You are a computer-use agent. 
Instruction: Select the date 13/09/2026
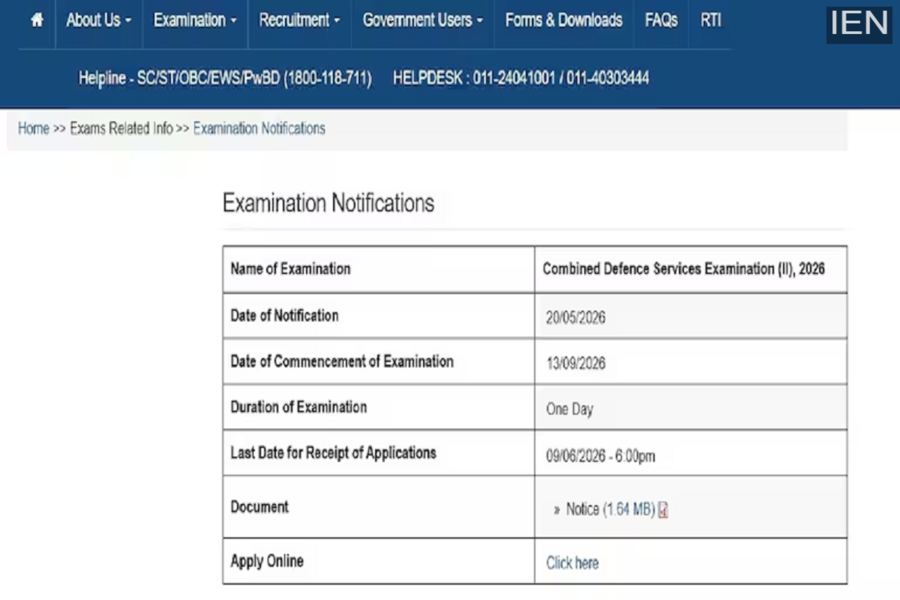pos(576,363)
